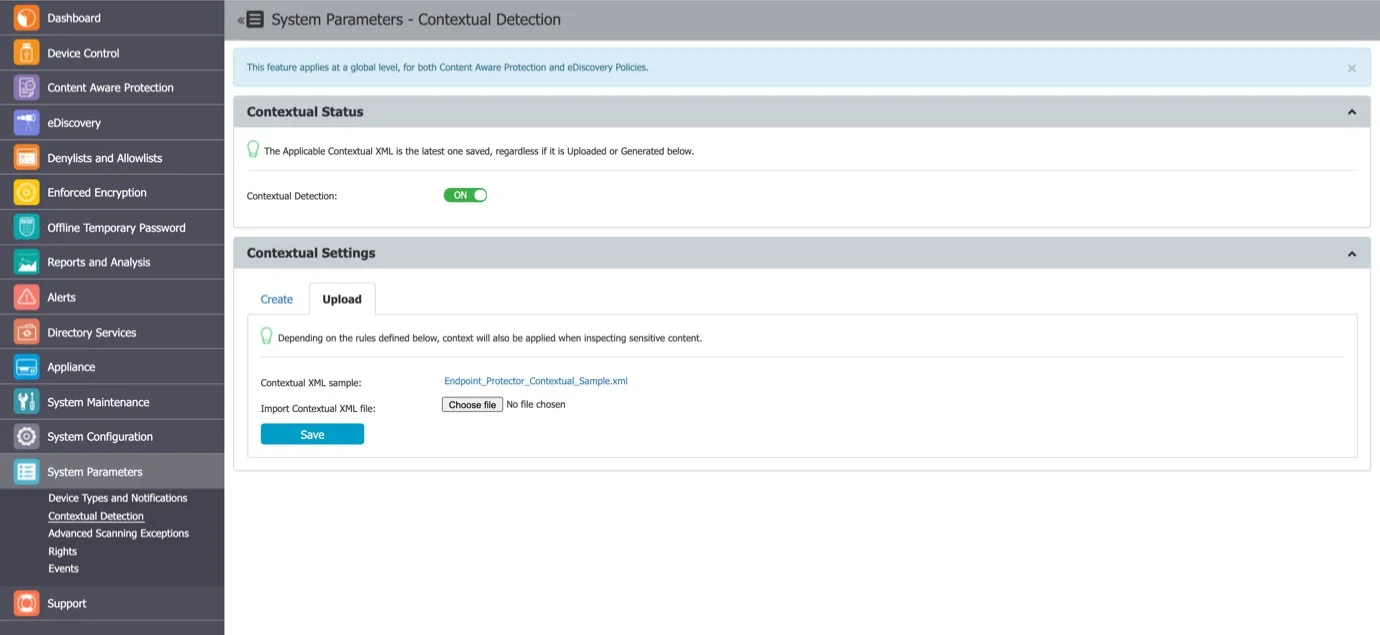Click 'No file chosen' text
The image size is (1380, 635).
click(536, 405)
